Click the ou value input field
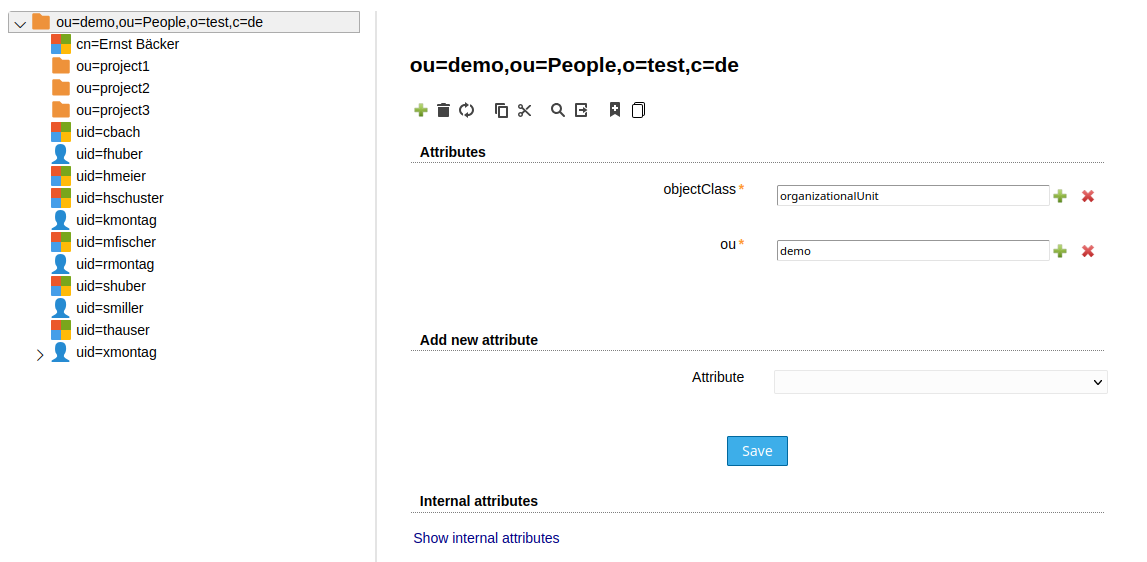The image size is (1147, 562). coord(912,251)
